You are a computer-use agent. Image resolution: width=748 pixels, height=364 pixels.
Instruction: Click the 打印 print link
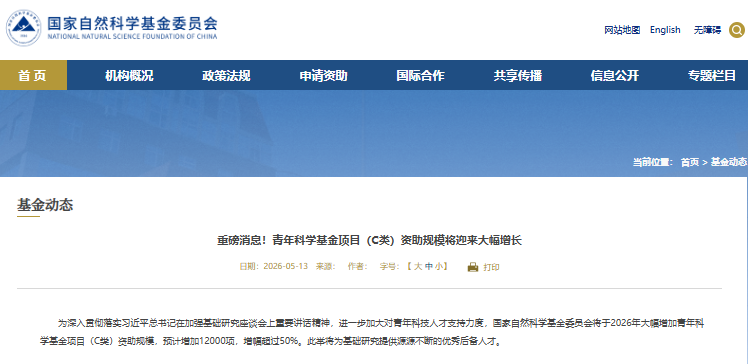click(x=491, y=267)
